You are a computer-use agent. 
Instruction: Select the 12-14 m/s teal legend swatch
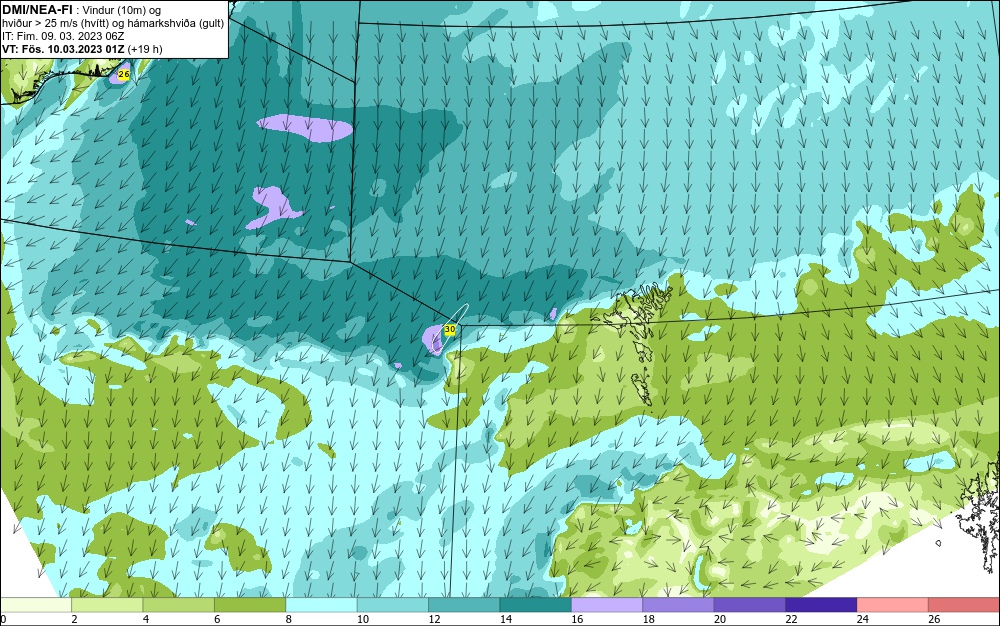[464, 605]
